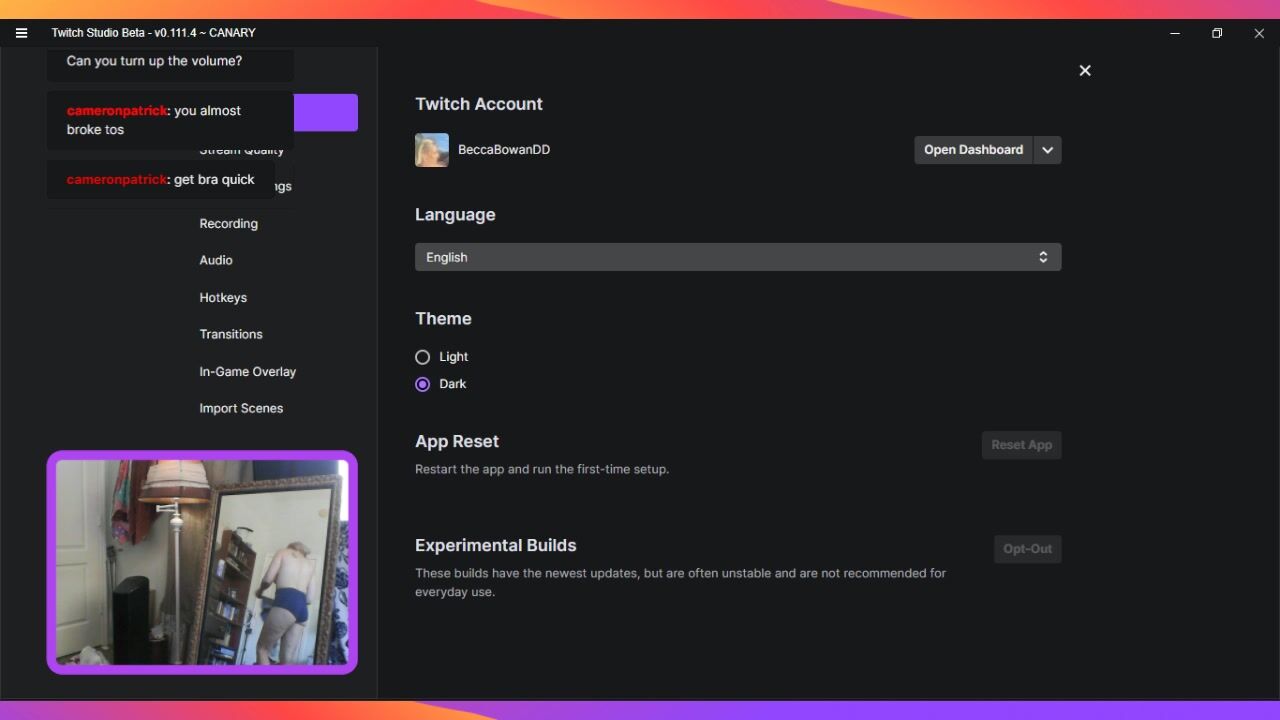The width and height of the screenshot is (1280, 720).
Task: Go to Recording settings
Action: [229, 224]
